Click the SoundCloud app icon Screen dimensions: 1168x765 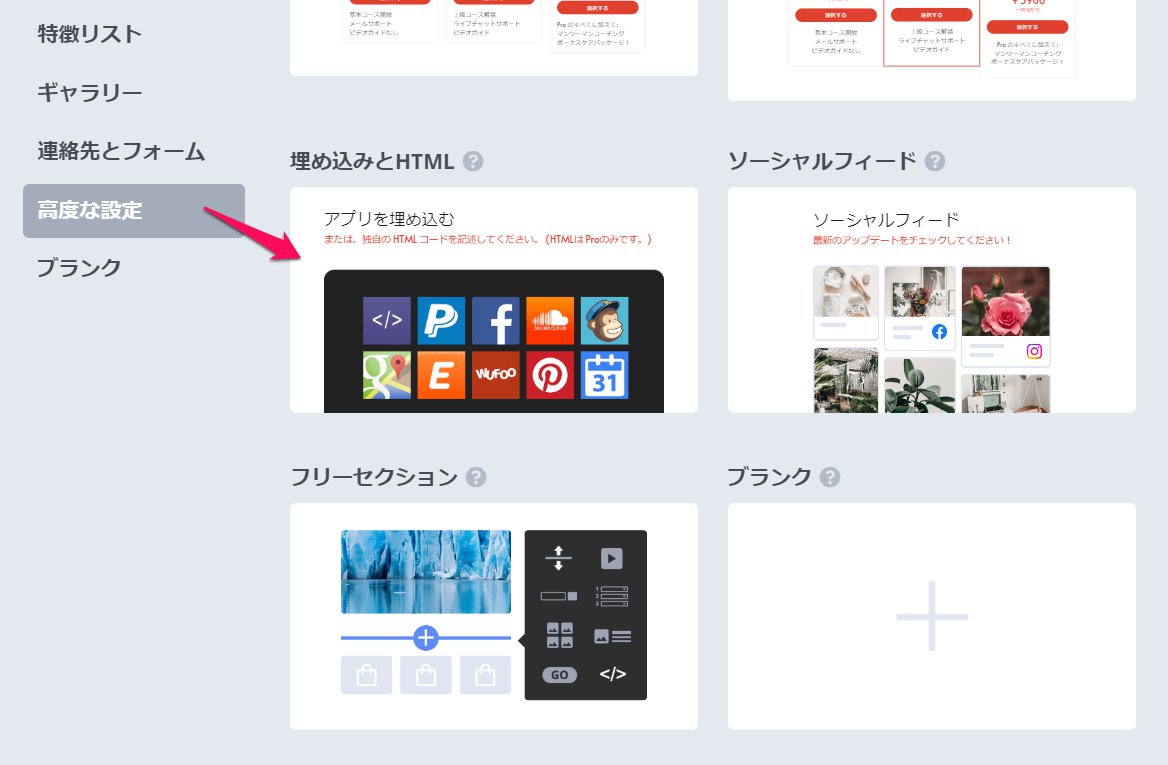click(550, 320)
